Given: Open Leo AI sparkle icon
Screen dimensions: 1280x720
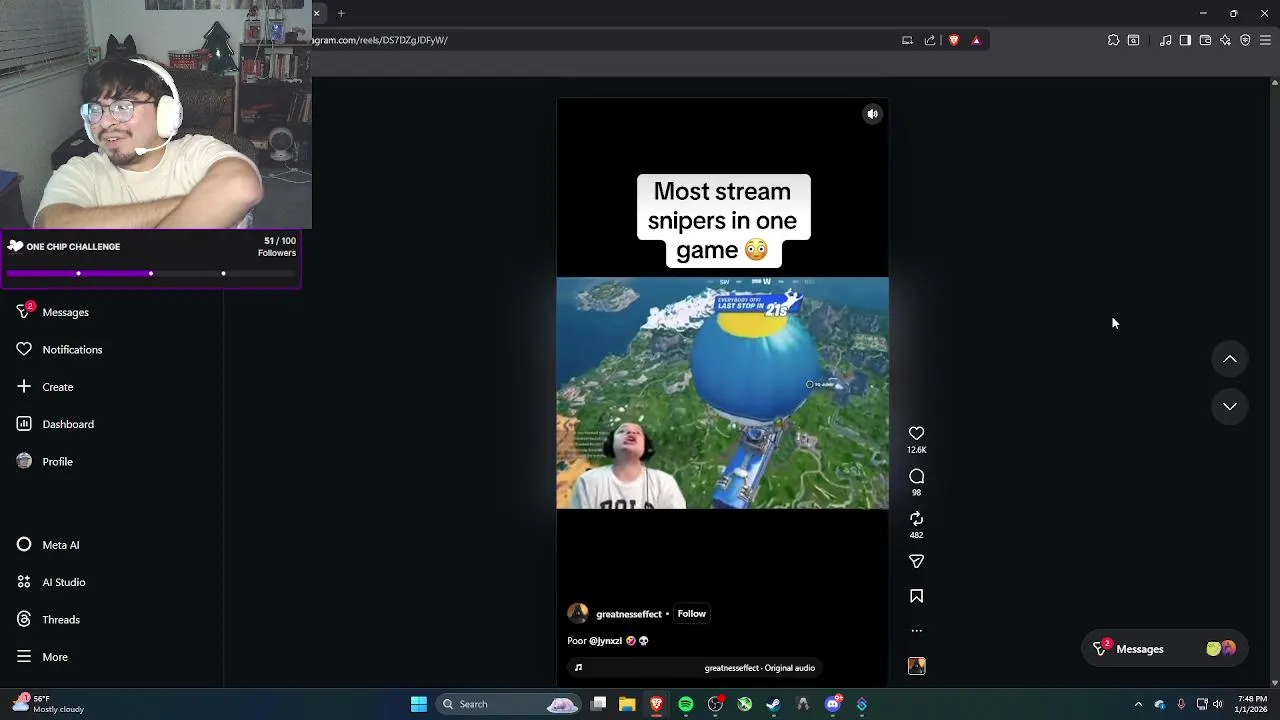Looking at the screenshot, I should pyautogui.click(x=1225, y=40).
